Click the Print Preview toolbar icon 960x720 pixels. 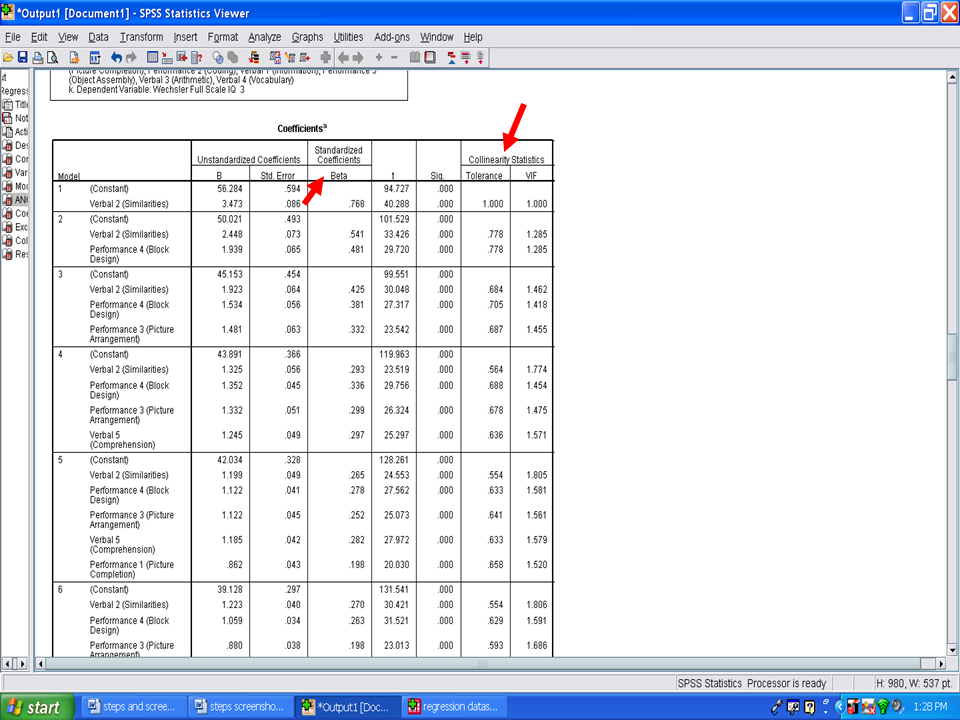tap(53, 57)
